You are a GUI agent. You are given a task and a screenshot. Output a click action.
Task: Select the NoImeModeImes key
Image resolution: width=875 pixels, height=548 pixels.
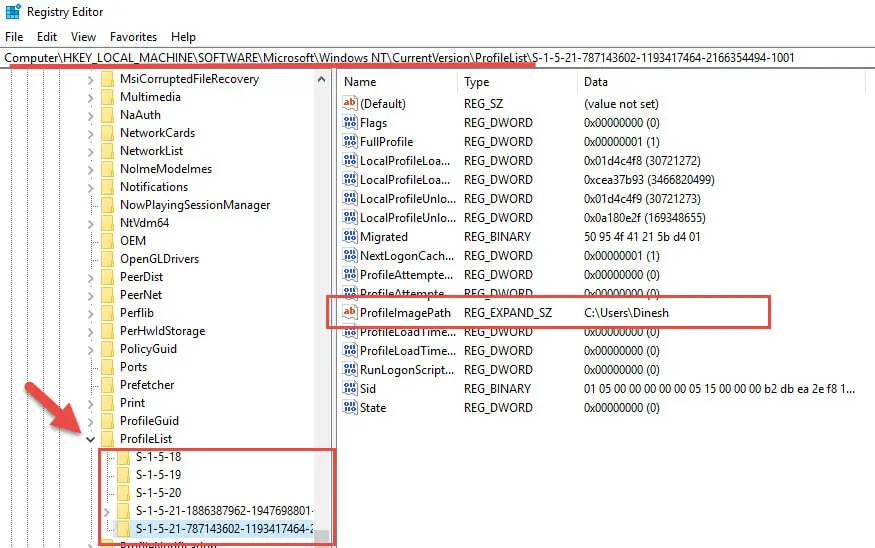click(166, 169)
